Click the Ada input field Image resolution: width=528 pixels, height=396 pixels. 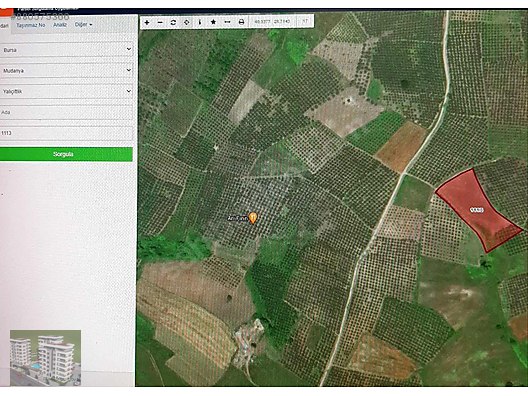click(x=66, y=112)
